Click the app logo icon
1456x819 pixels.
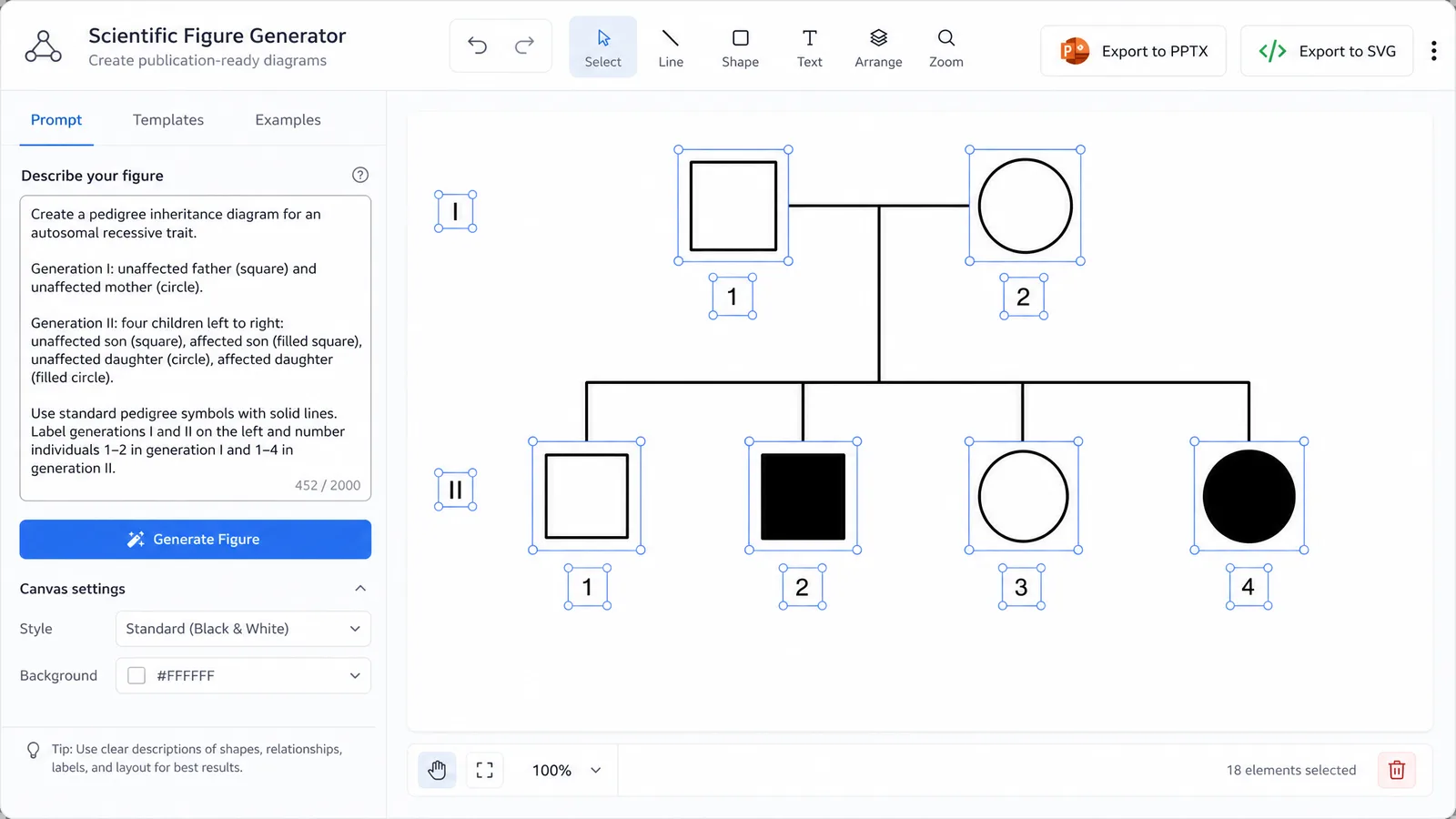(x=43, y=46)
